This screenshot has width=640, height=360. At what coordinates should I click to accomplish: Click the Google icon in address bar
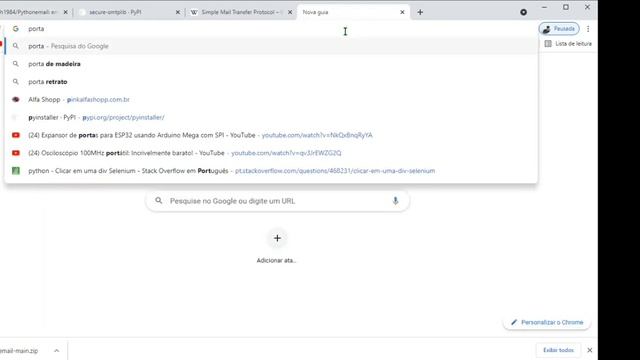pyautogui.click(x=16, y=29)
